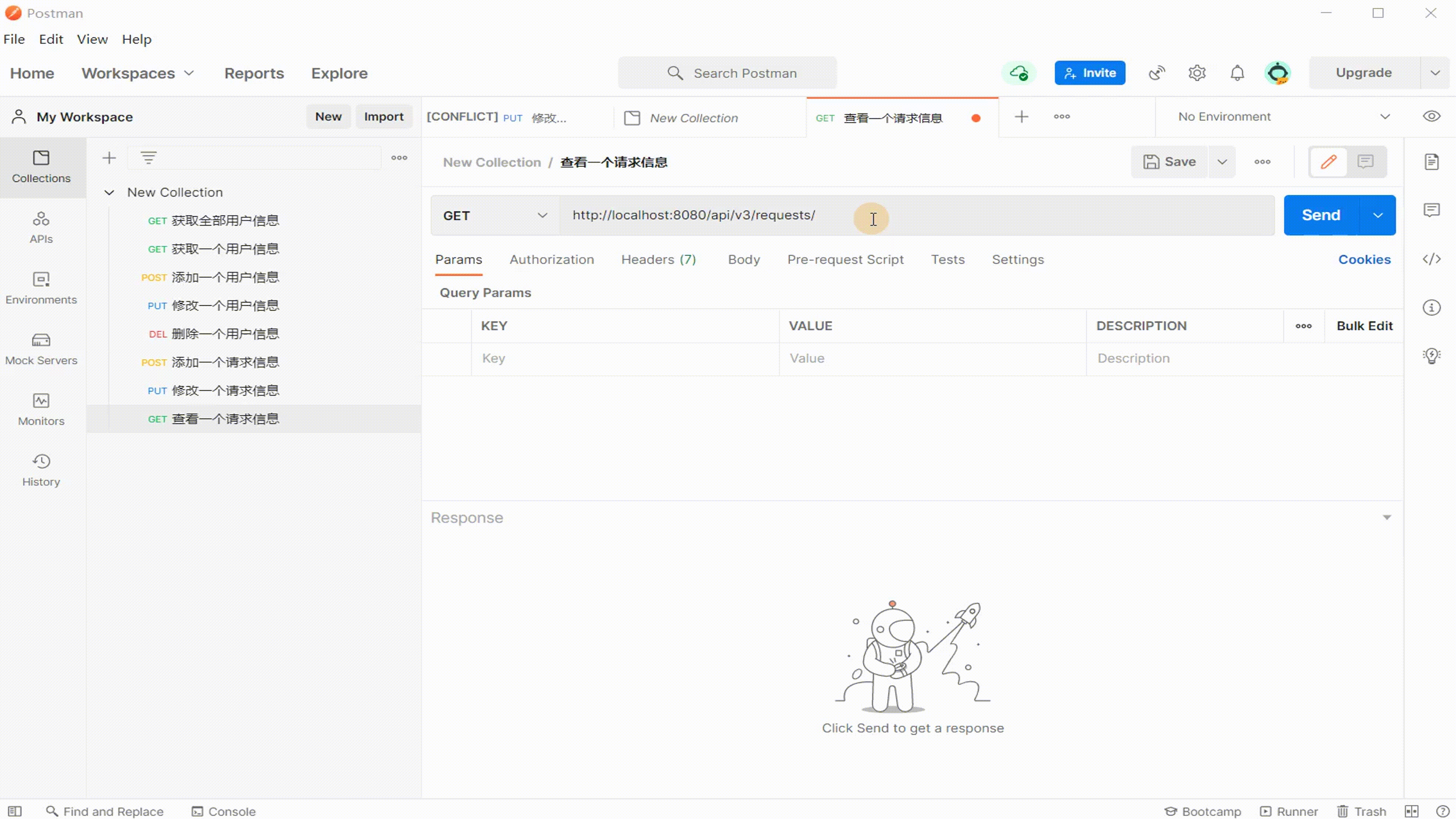Switch to comment mode icon
The width and height of the screenshot is (1456, 819).
point(1365,162)
